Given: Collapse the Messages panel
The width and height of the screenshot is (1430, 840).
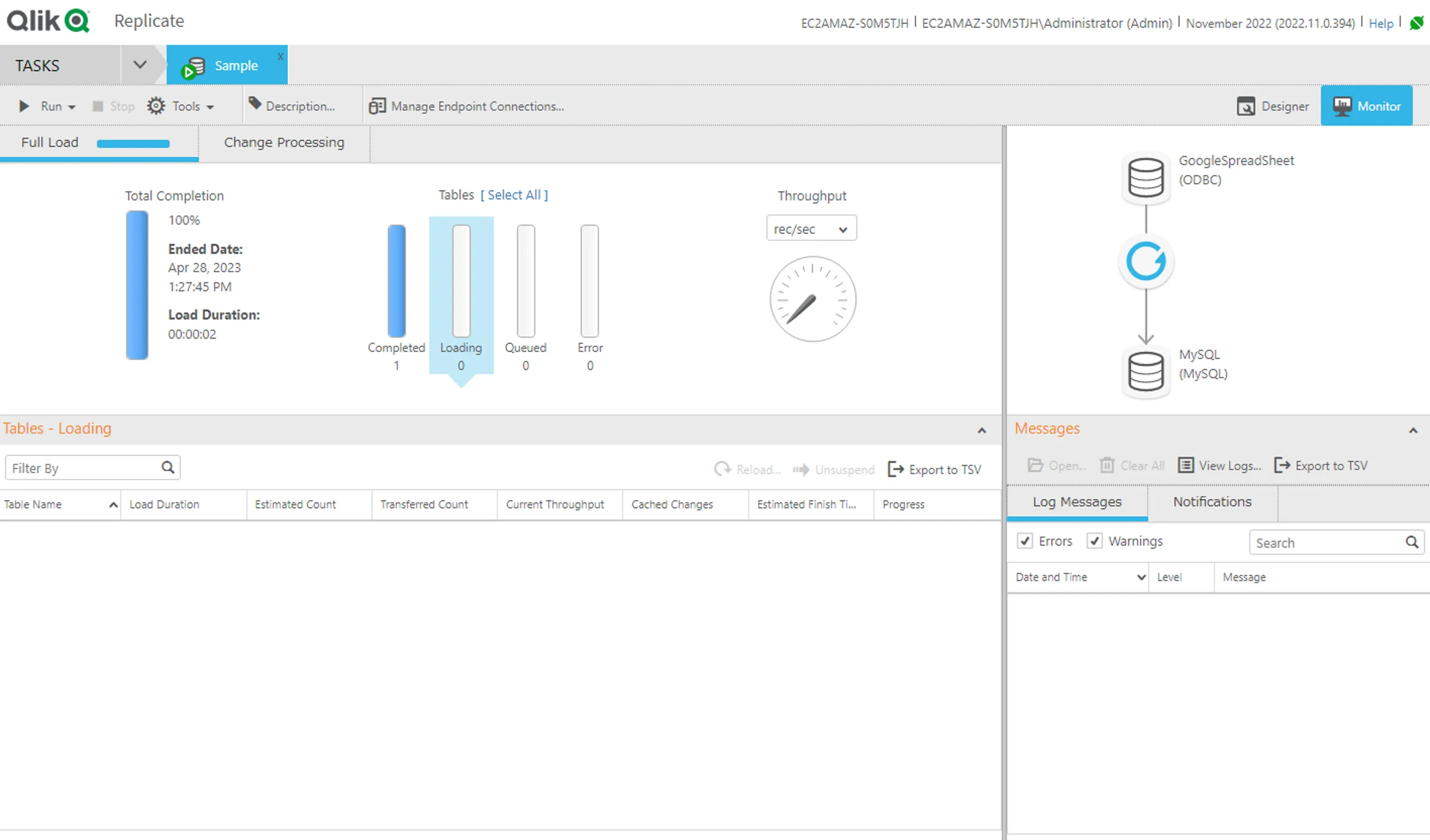Looking at the screenshot, I should pyautogui.click(x=1413, y=431).
